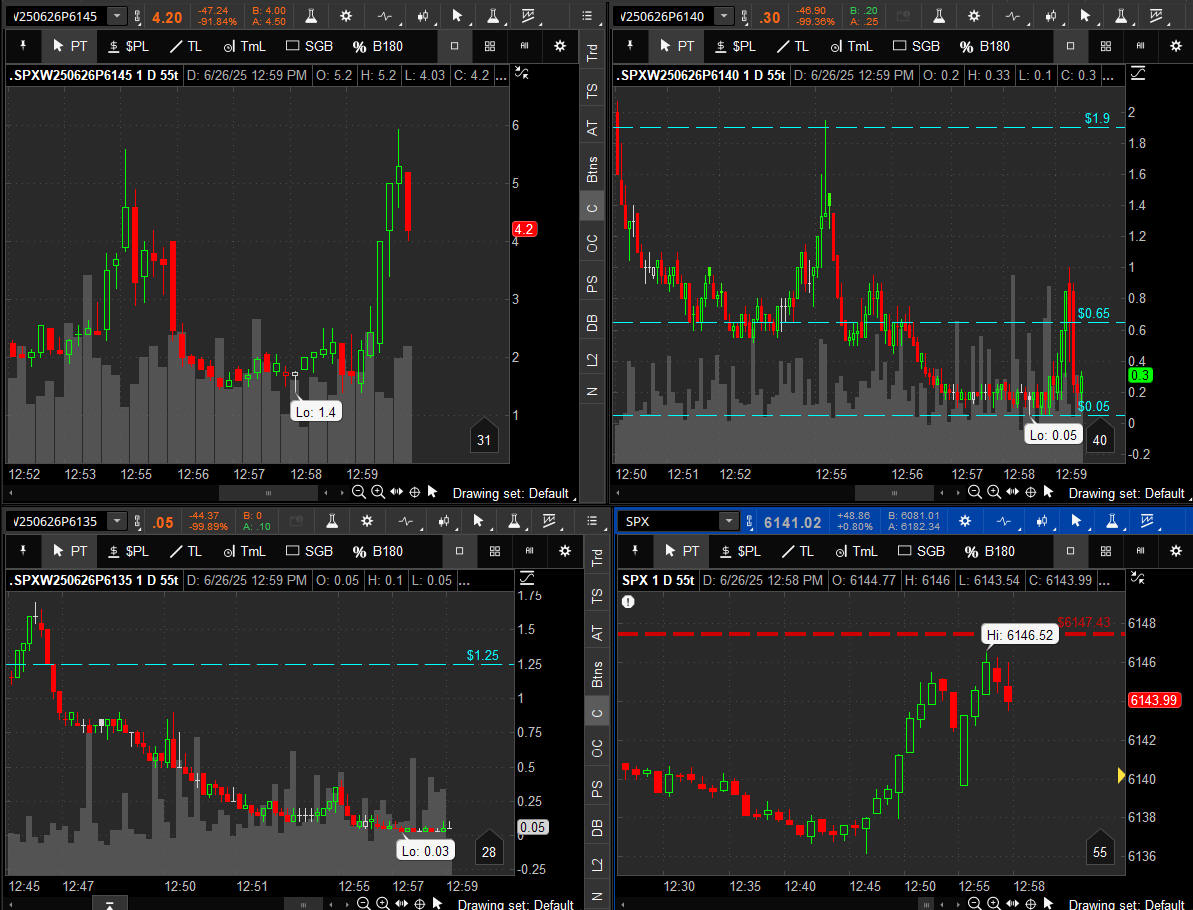Toggle symbol link icon next to 250626P6145
1193x910 pixels.
[x=138, y=16]
